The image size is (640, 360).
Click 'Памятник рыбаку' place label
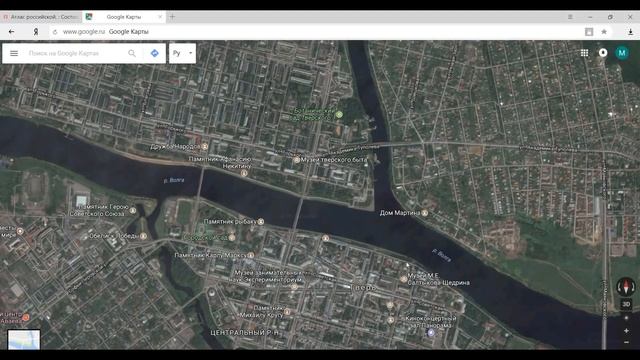click(x=230, y=222)
